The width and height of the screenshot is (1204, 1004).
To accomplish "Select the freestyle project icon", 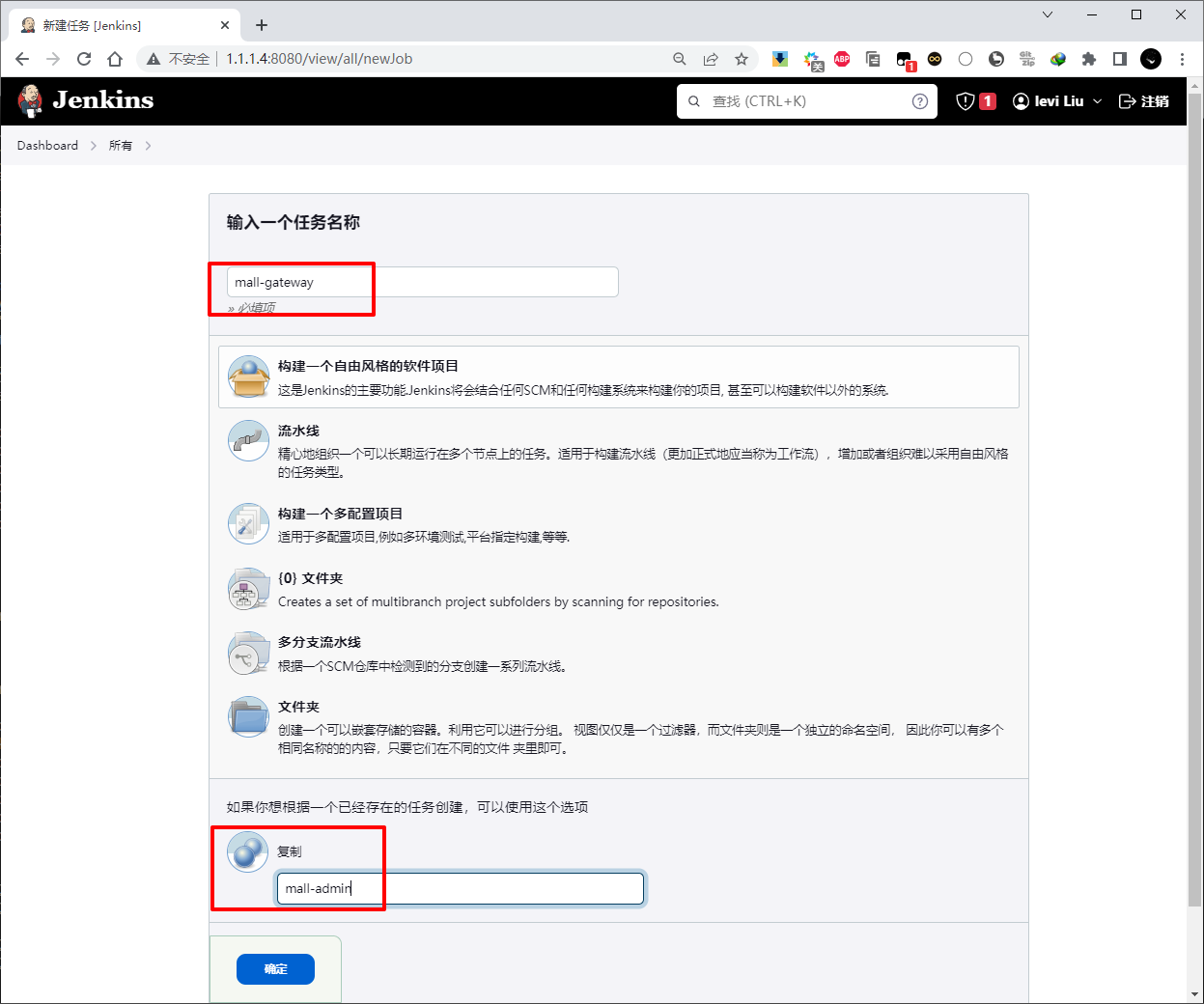I will pos(248,376).
